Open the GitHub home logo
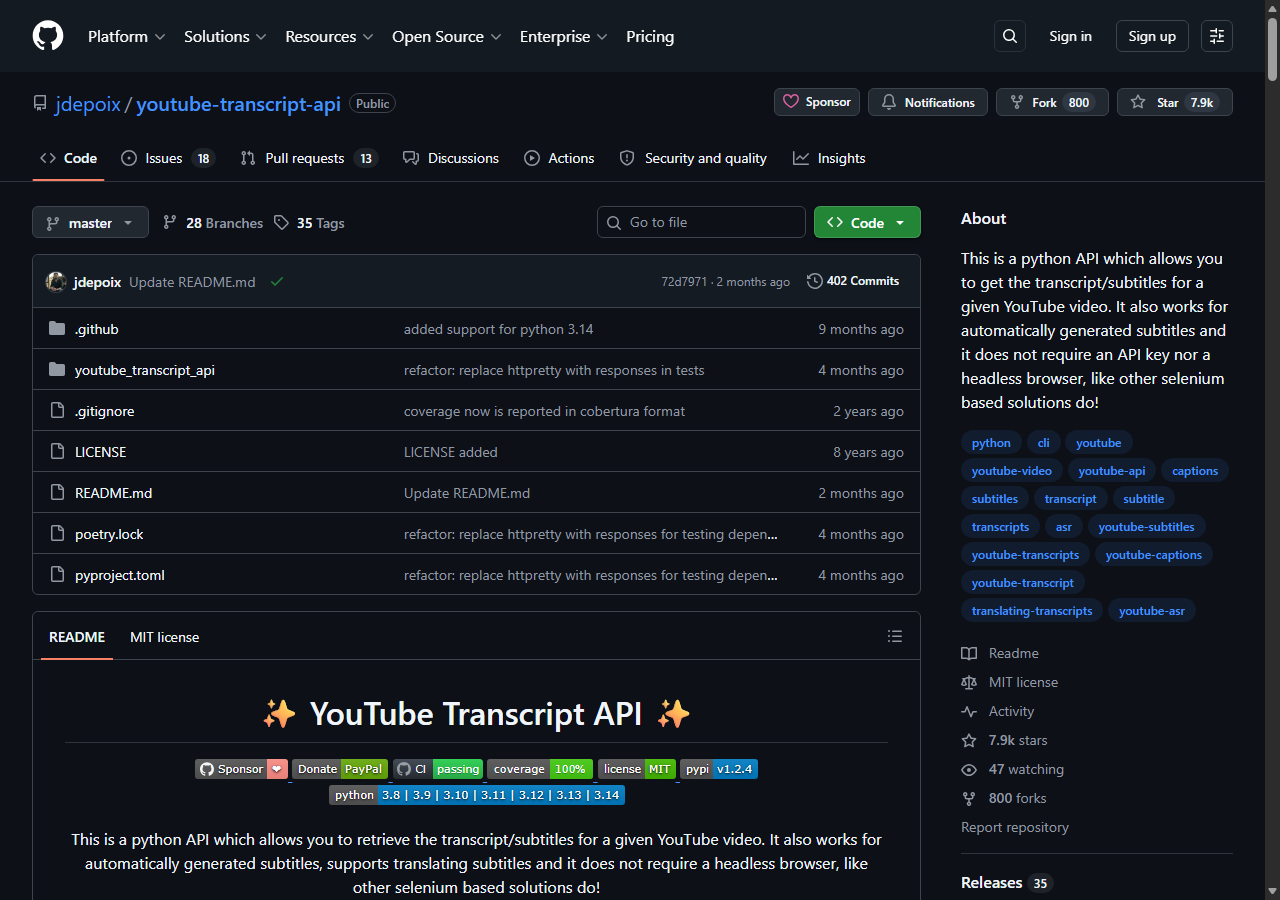1280x900 pixels. (x=48, y=36)
